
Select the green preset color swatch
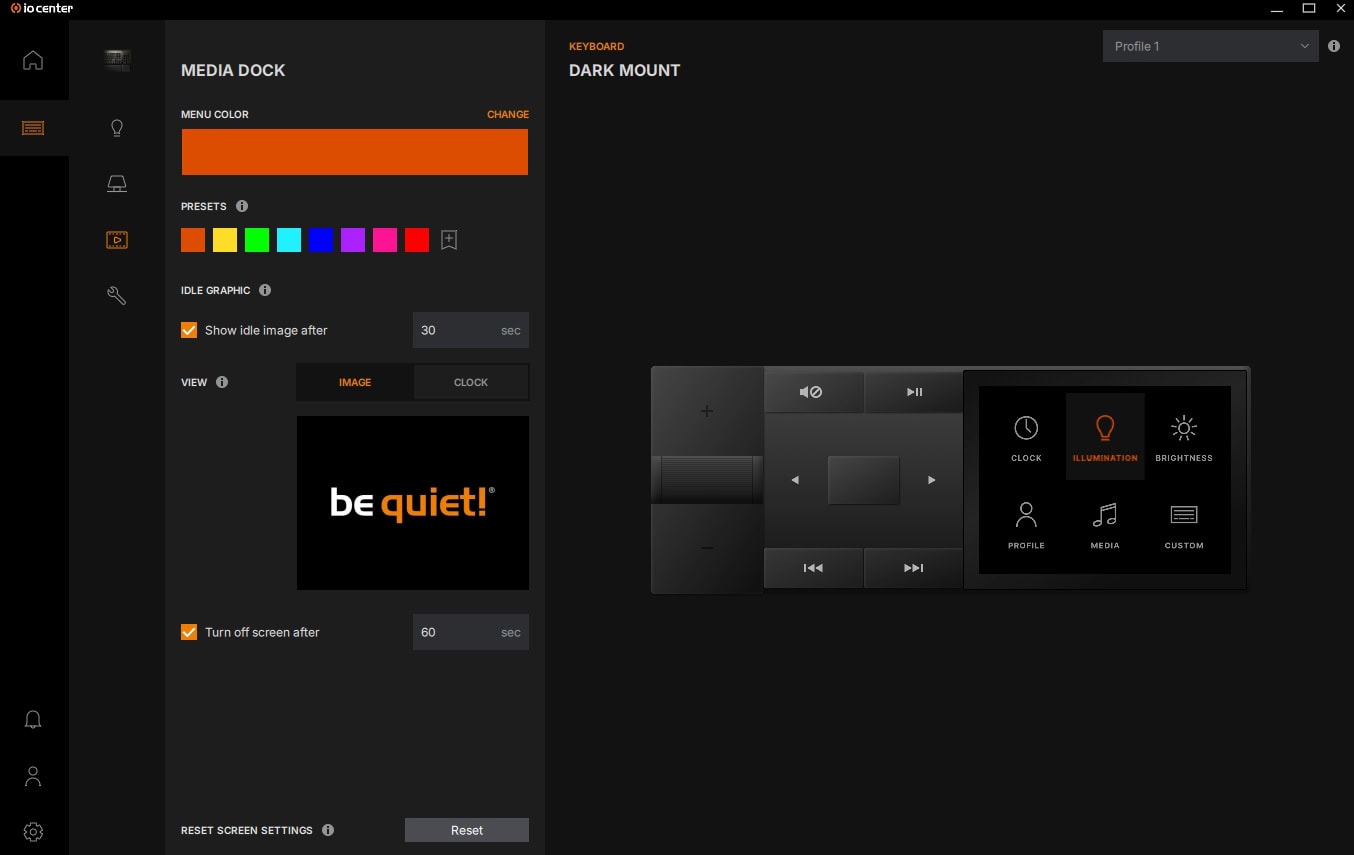(257, 240)
